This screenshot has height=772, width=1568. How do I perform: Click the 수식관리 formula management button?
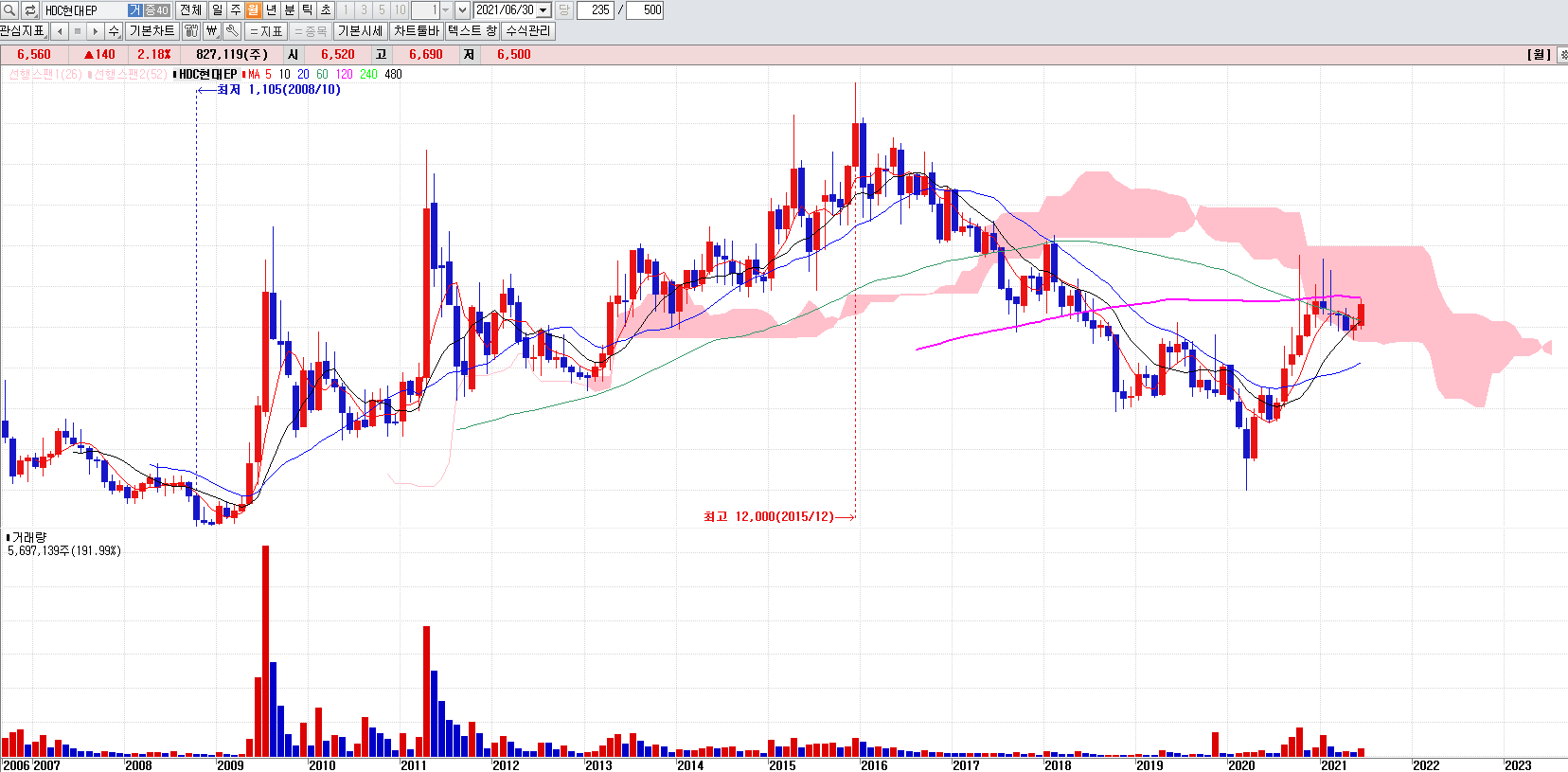click(x=527, y=31)
